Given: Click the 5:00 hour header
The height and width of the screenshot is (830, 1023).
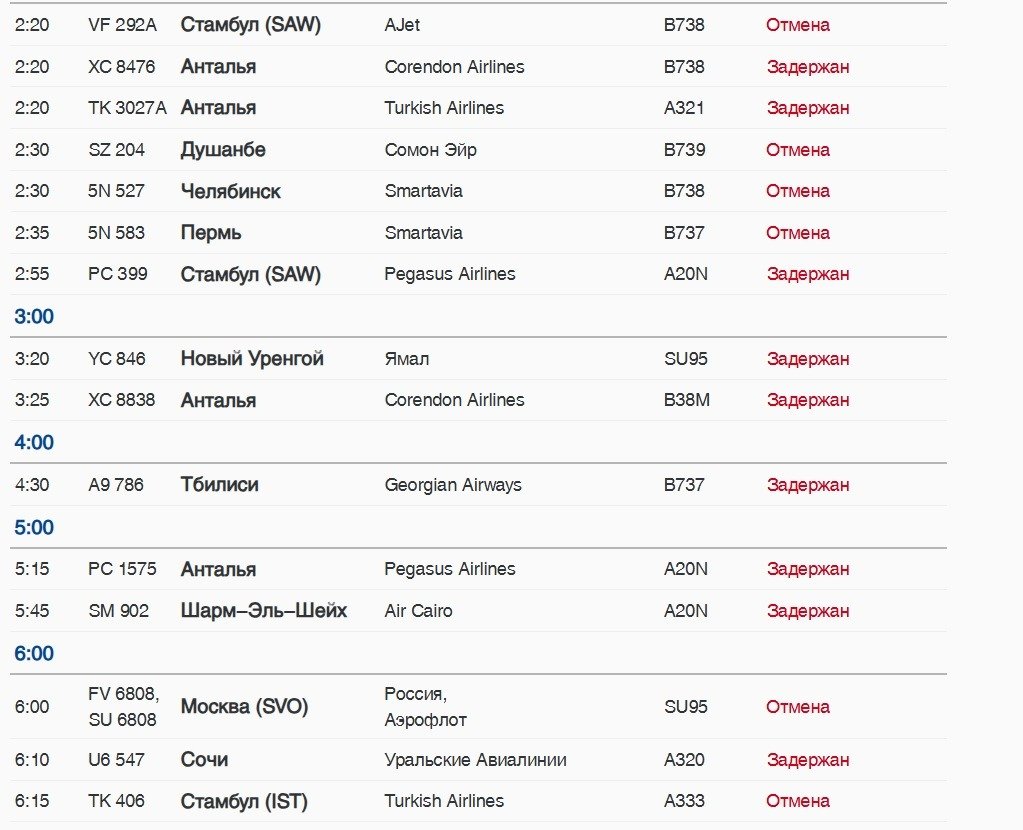Looking at the screenshot, I should tap(34, 528).
